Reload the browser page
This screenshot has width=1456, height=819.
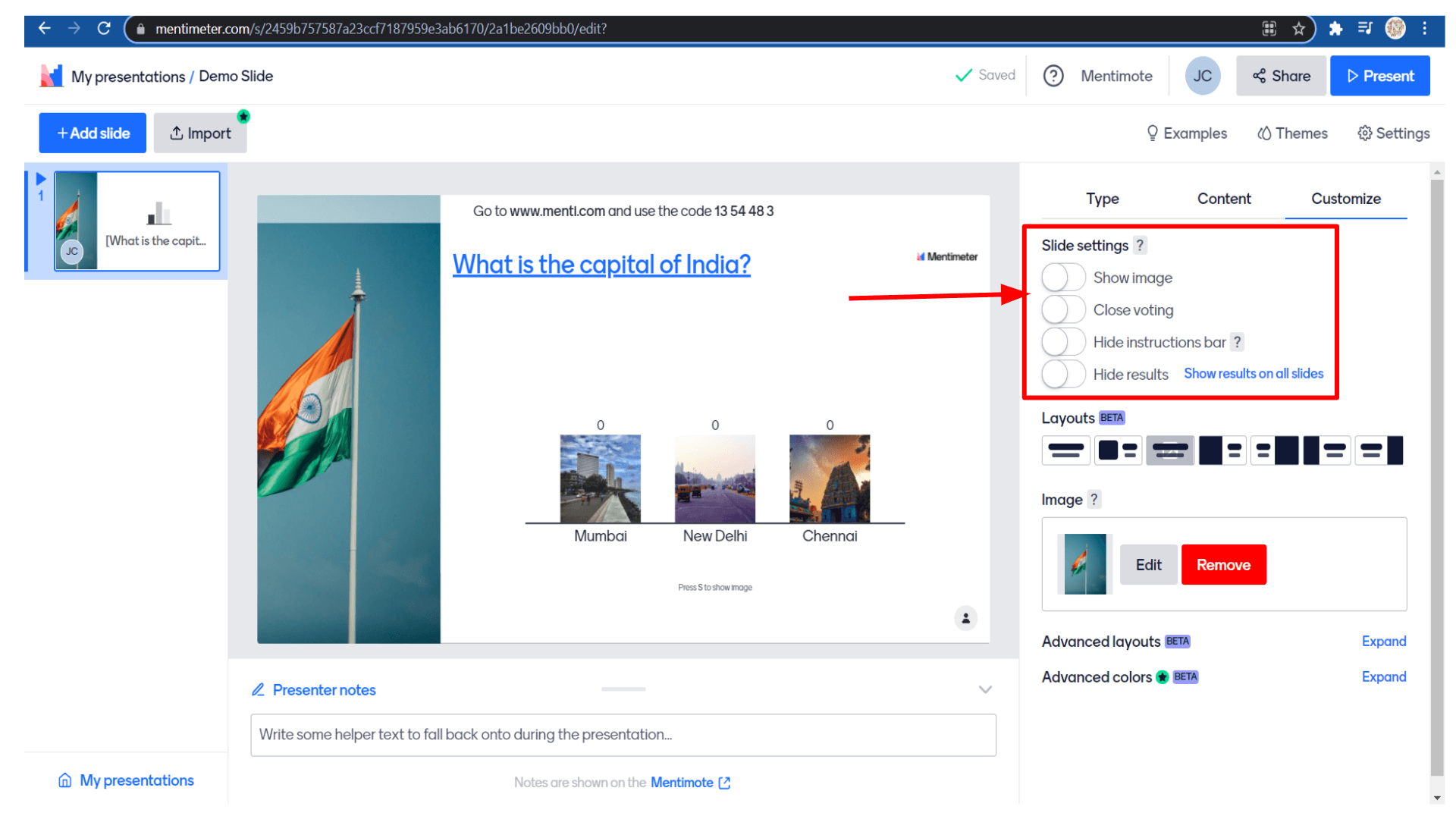tap(104, 29)
